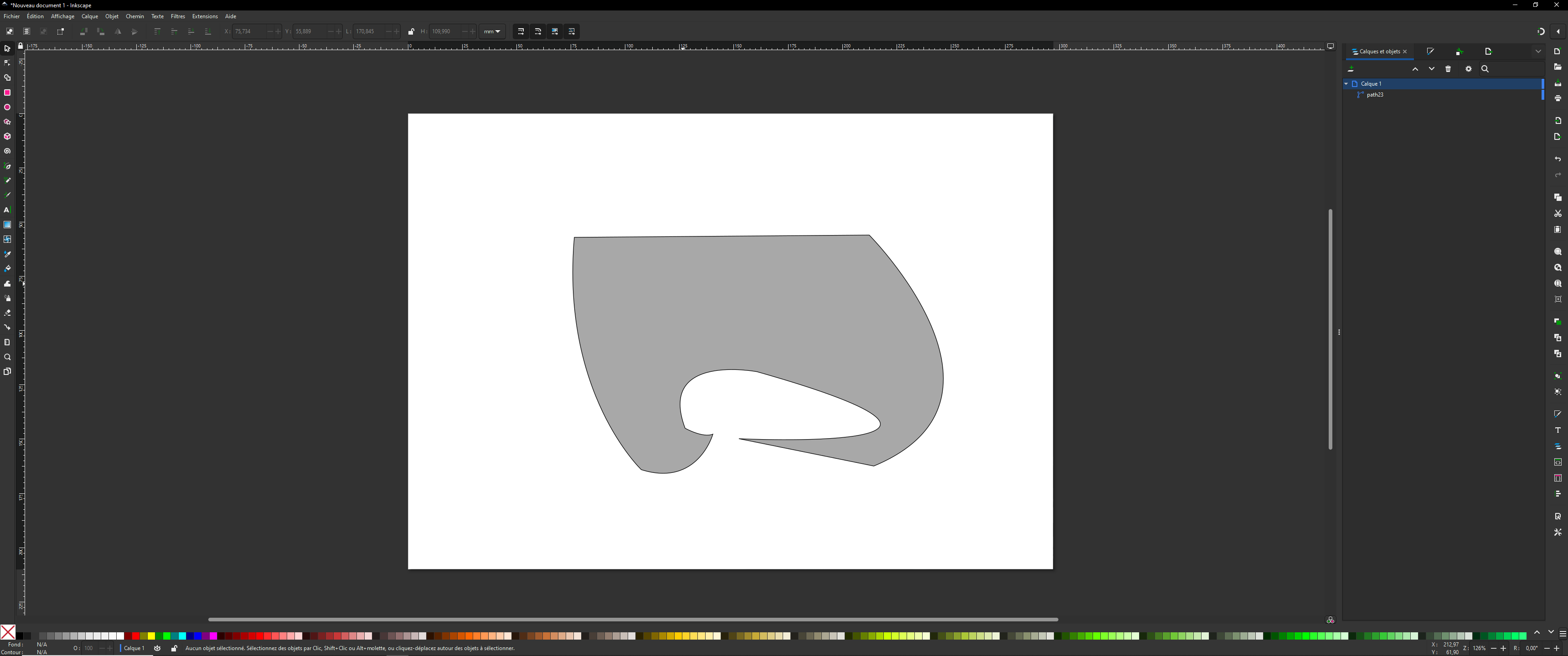The width and height of the screenshot is (1568, 656).
Task: Open the Chemin menu
Action: pos(134,16)
